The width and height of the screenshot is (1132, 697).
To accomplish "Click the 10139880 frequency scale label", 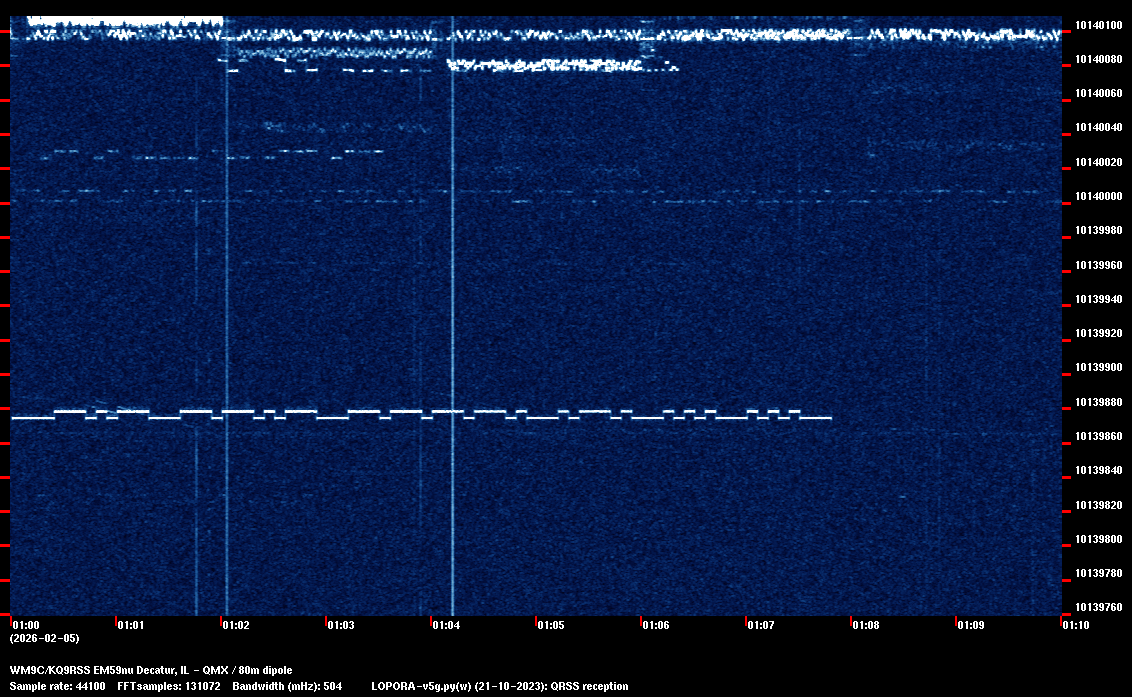I will (x=1097, y=402).
